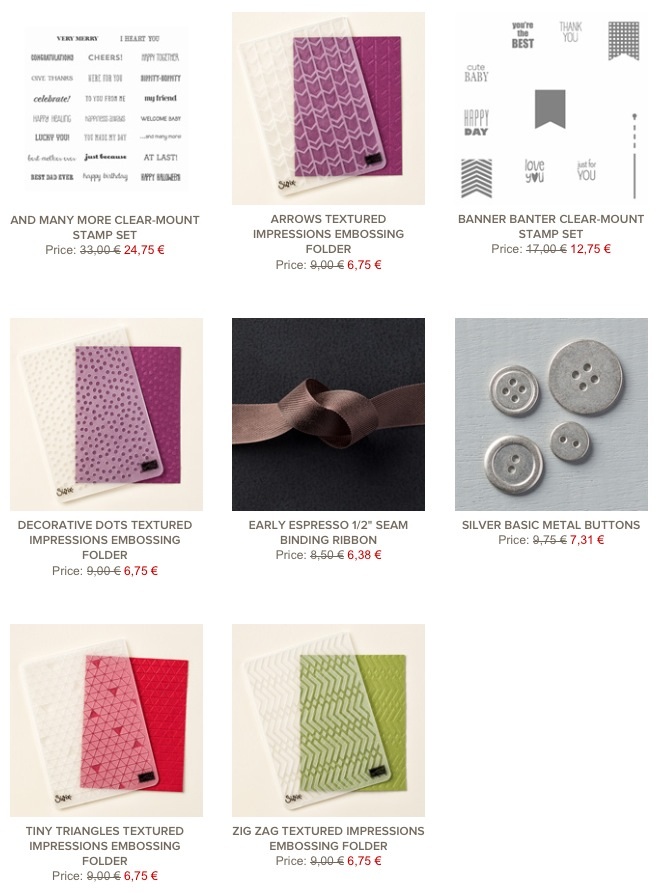Image resolution: width=656 pixels, height=893 pixels.
Task: Click the 7,31 € metal buttons price
Action: click(587, 540)
